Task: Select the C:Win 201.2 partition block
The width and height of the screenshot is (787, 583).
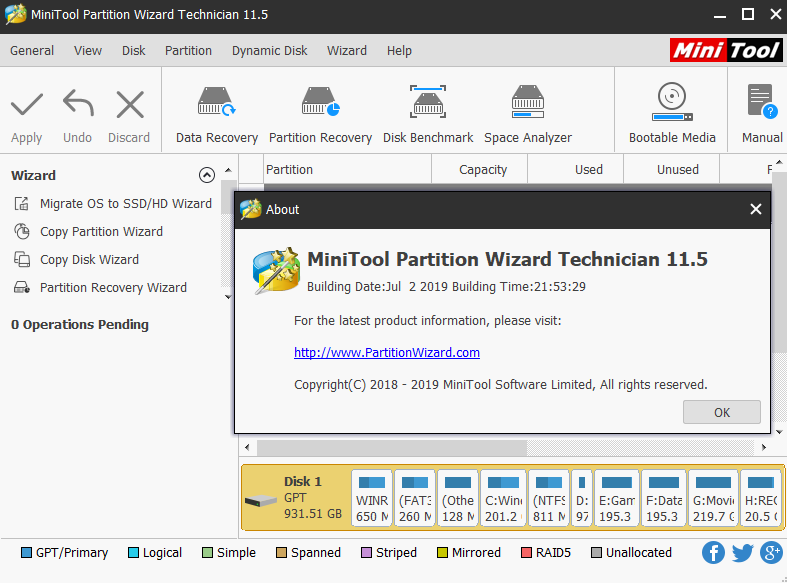Action: pyautogui.click(x=503, y=498)
